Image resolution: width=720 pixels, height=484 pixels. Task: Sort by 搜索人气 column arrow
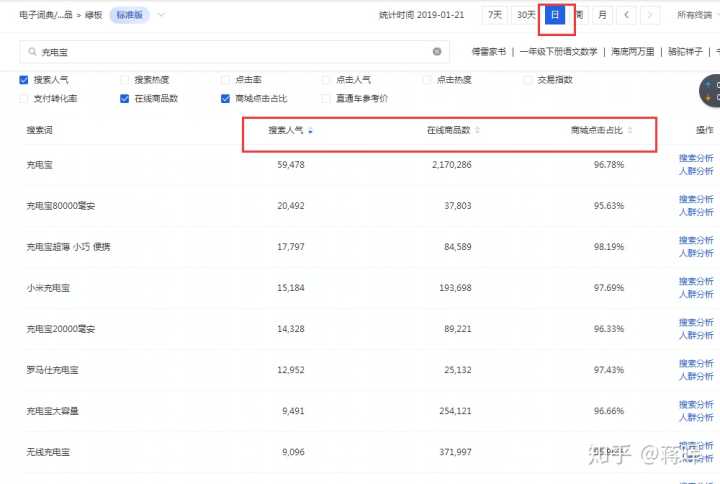(310, 130)
